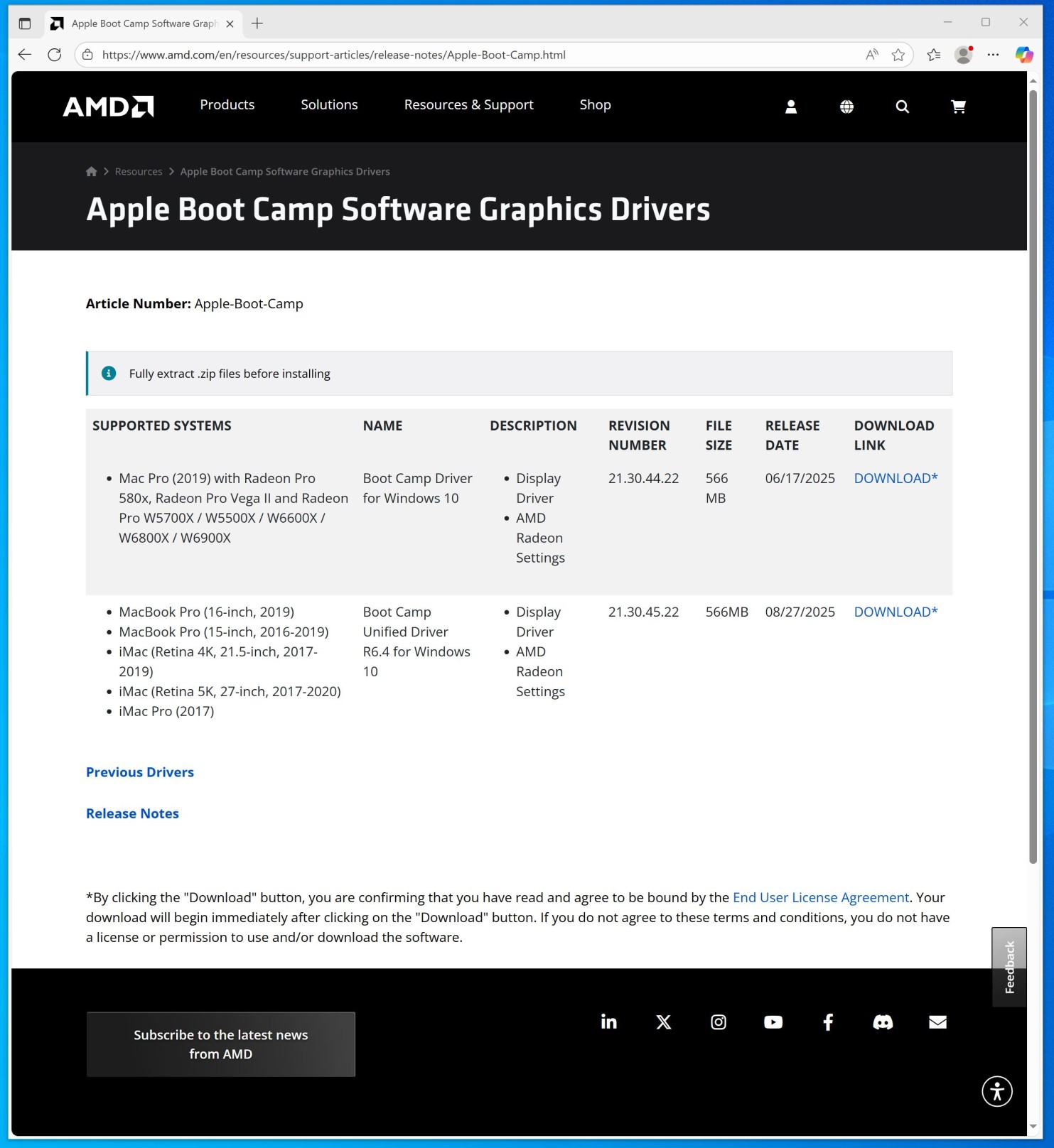Screen dimensions: 1054x1148
Task: Open Release Notes link
Action: pos(132,813)
